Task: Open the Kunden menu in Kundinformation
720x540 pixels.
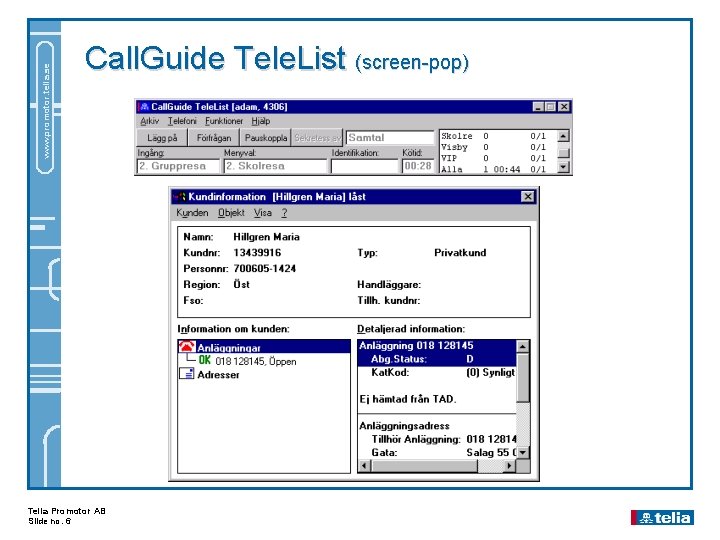Action: point(192,213)
